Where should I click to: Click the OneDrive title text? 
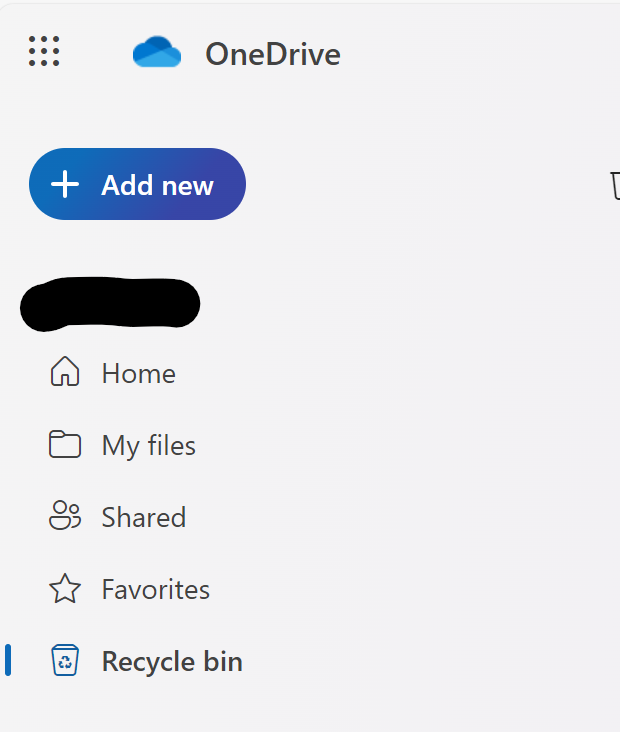[x=273, y=54]
